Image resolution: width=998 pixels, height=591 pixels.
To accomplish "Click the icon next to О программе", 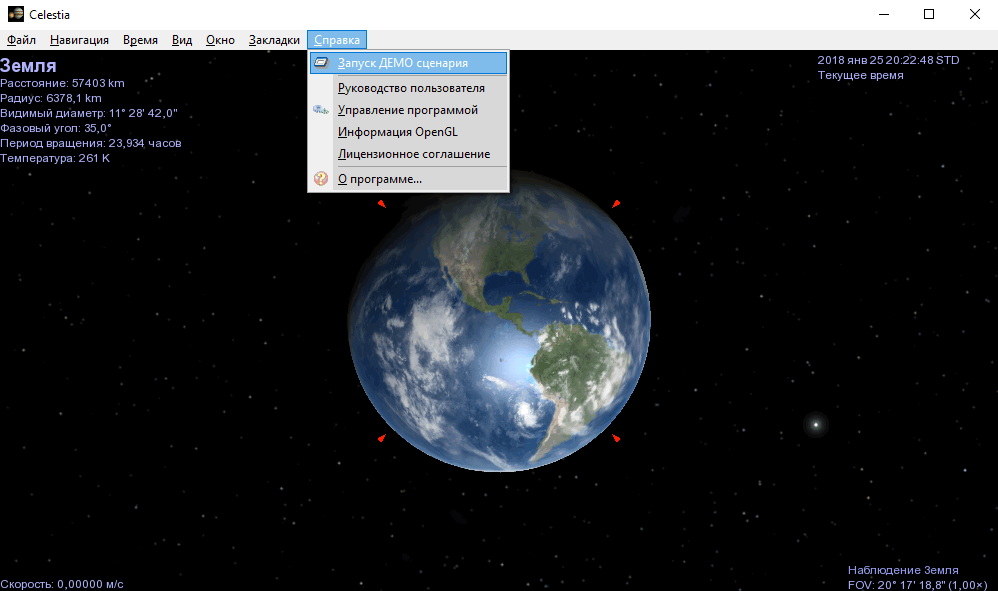I will pos(321,179).
